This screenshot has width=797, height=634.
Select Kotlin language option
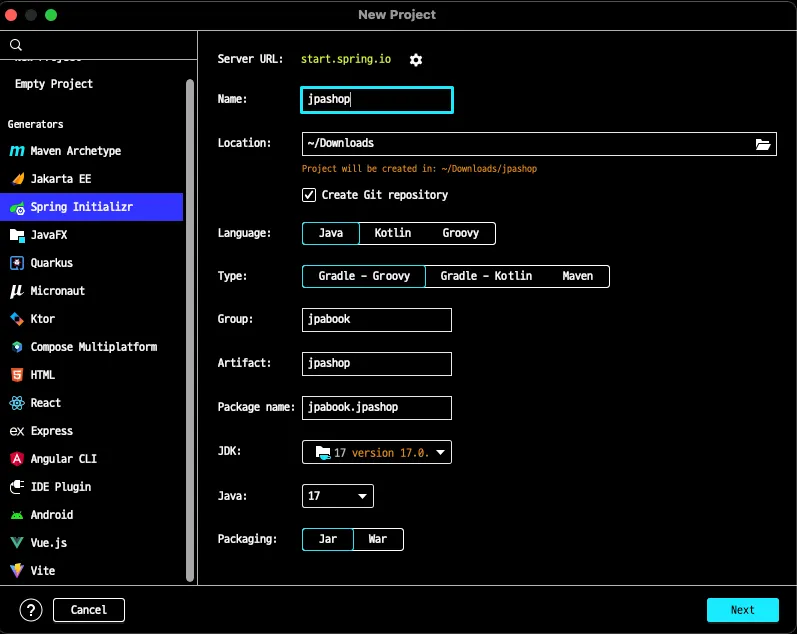tap(392, 233)
